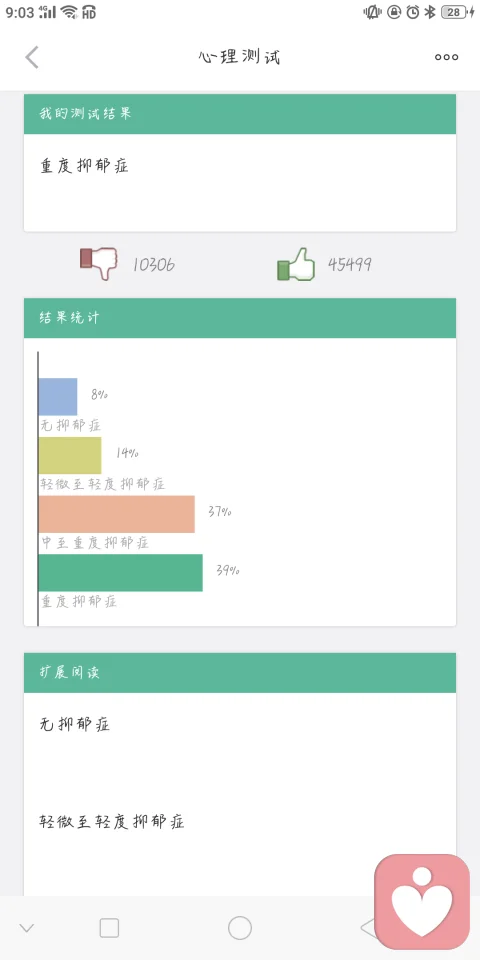480x960 pixels.
Task: Tap the circle home navigation icon
Action: coord(240,928)
